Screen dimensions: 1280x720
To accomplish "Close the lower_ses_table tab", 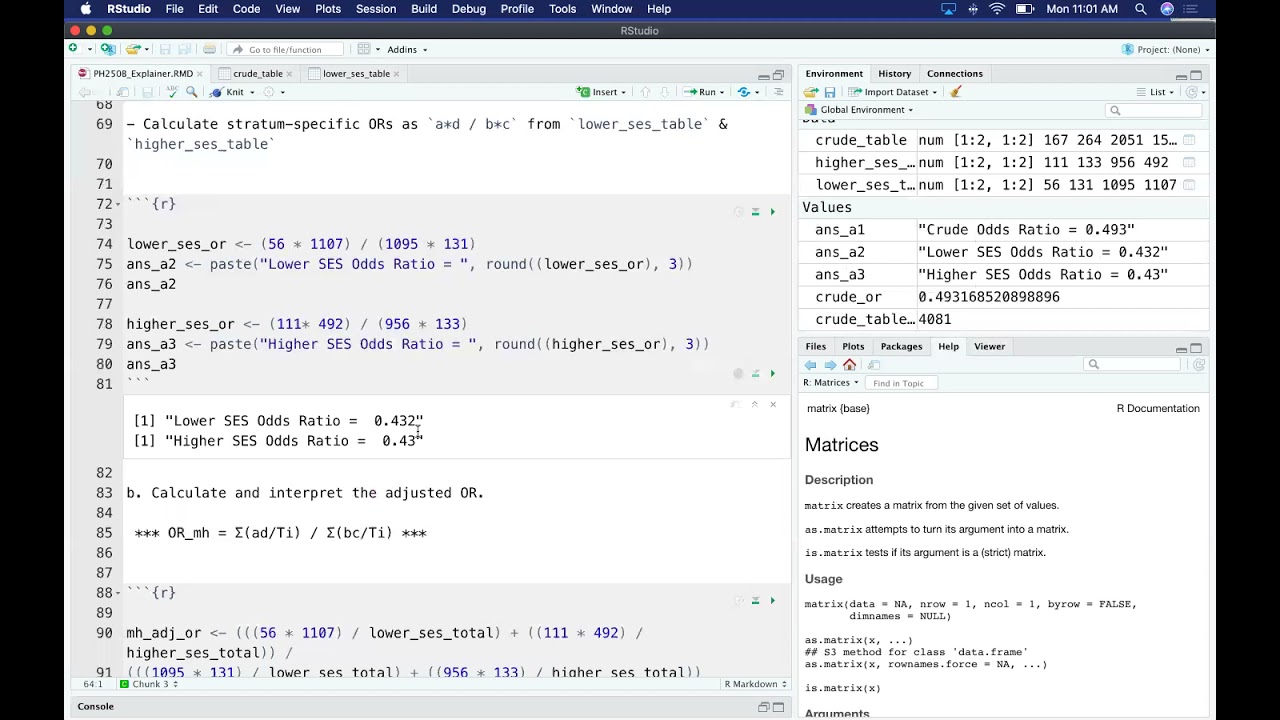I will pyautogui.click(x=397, y=74).
